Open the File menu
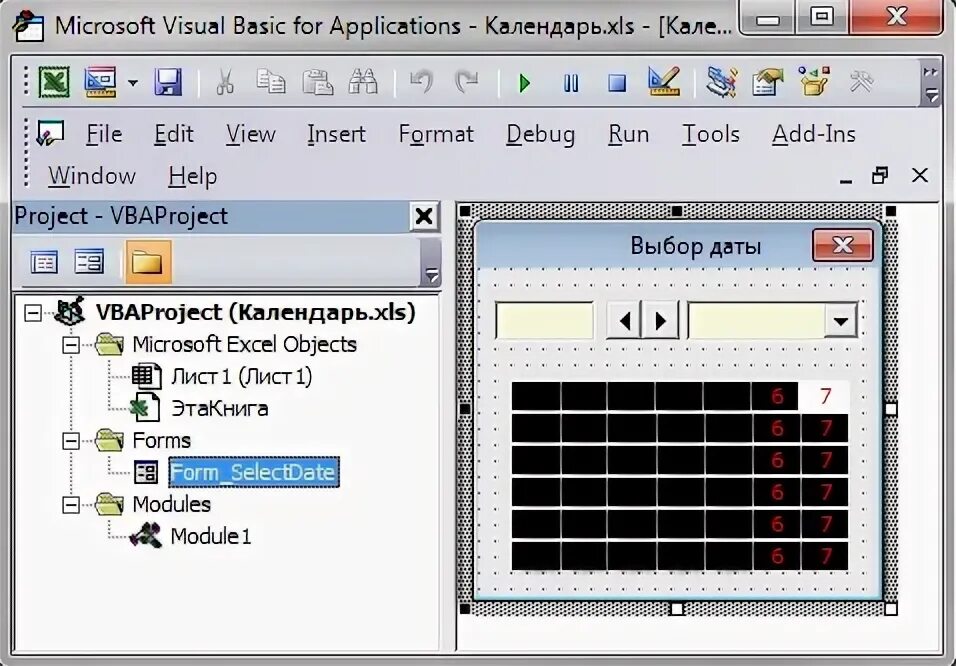956x666 pixels. [x=104, y=134]
